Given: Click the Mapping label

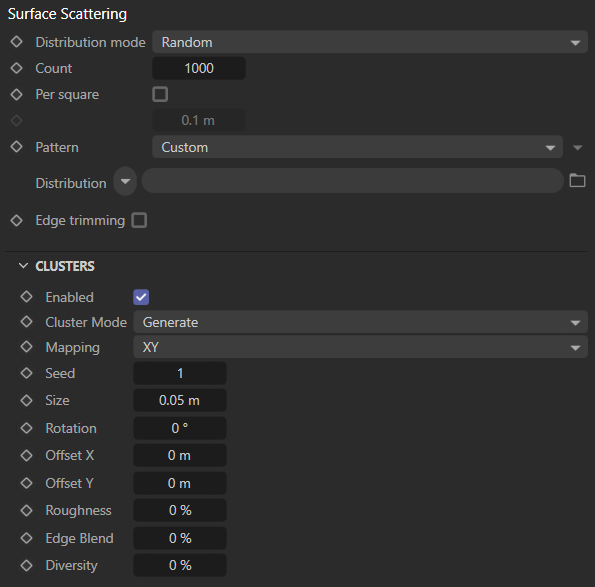Looking at the screenshot, I should tap(72, 348).
